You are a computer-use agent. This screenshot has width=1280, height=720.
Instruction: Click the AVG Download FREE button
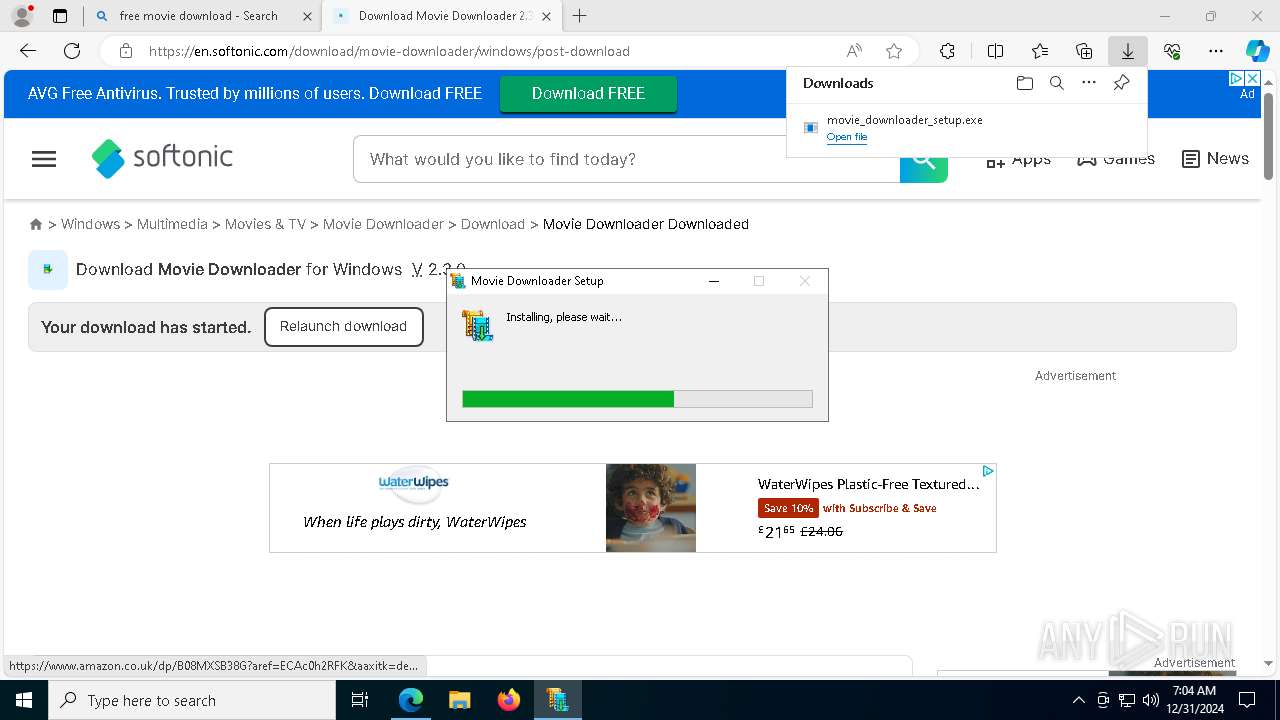coord(588,93)
